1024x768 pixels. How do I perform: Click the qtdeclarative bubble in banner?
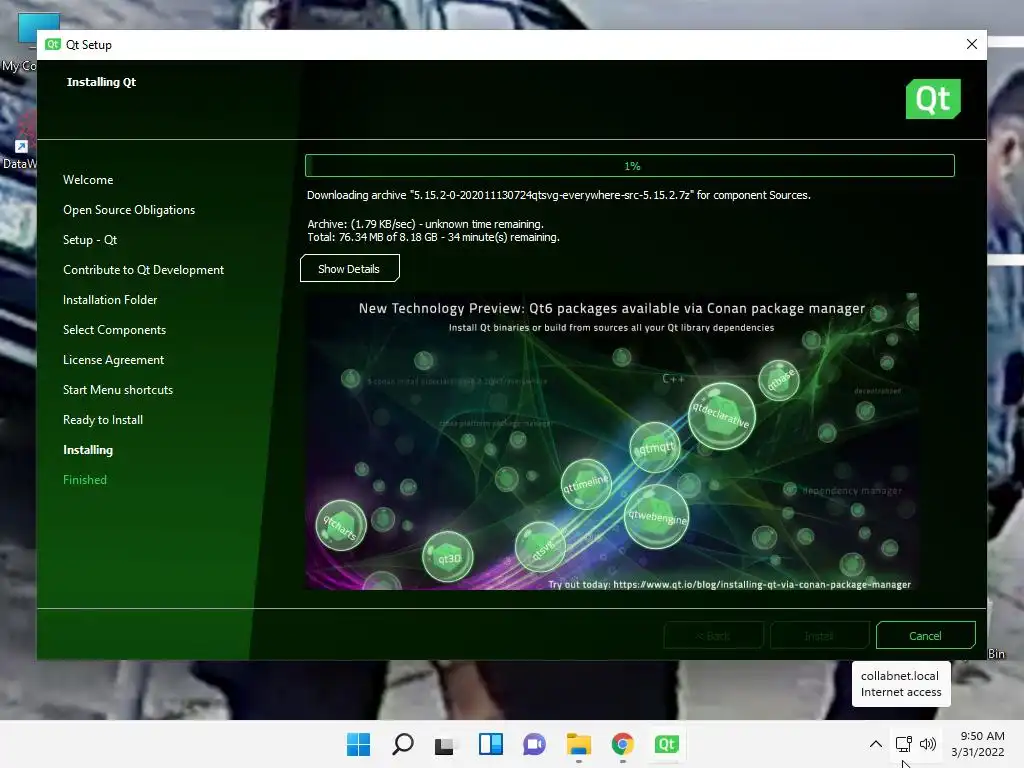click(x=722, y=416)
